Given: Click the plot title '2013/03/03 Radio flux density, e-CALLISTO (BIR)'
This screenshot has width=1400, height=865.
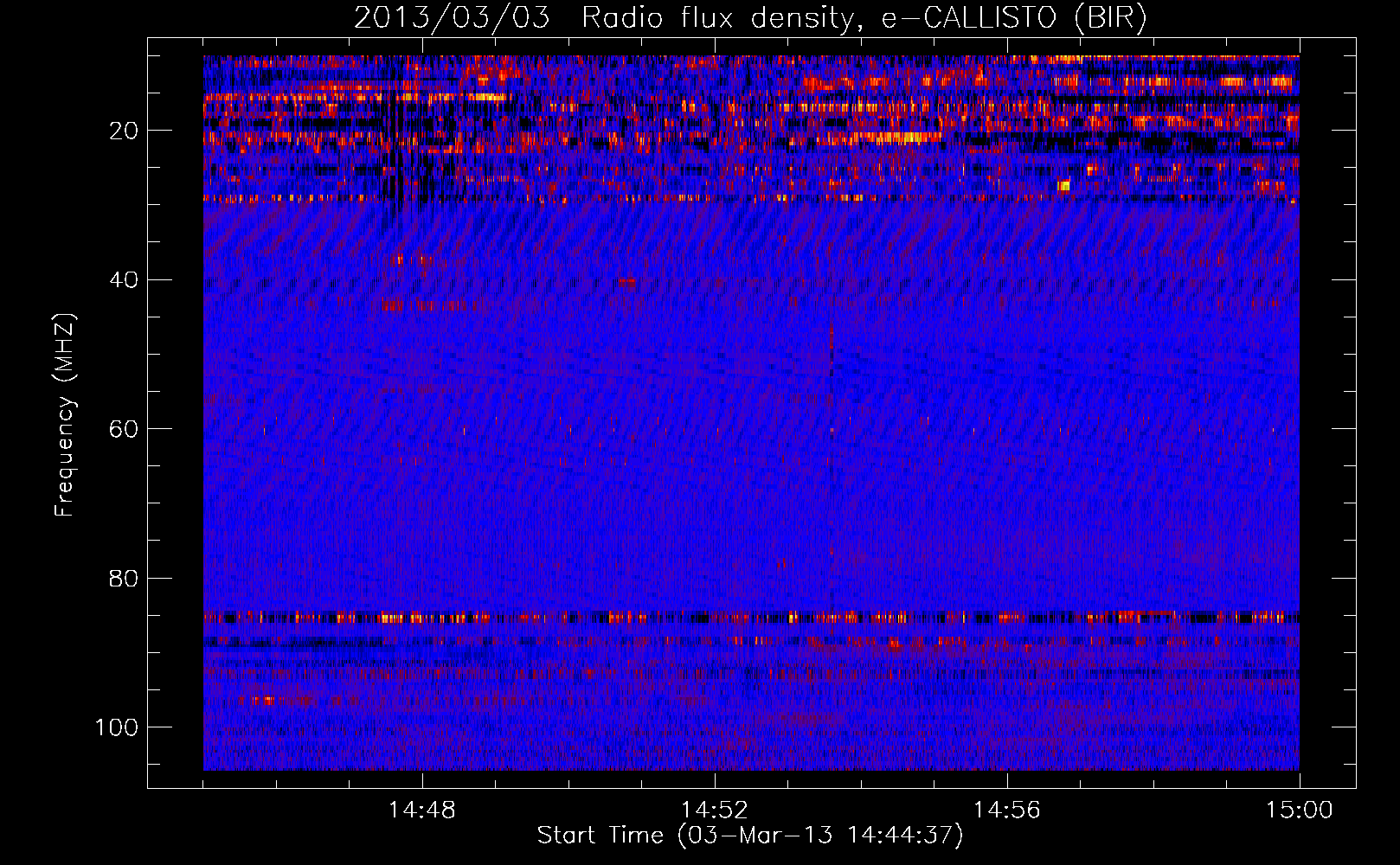Looking at the screenshot, I should [x=750, y=18].
